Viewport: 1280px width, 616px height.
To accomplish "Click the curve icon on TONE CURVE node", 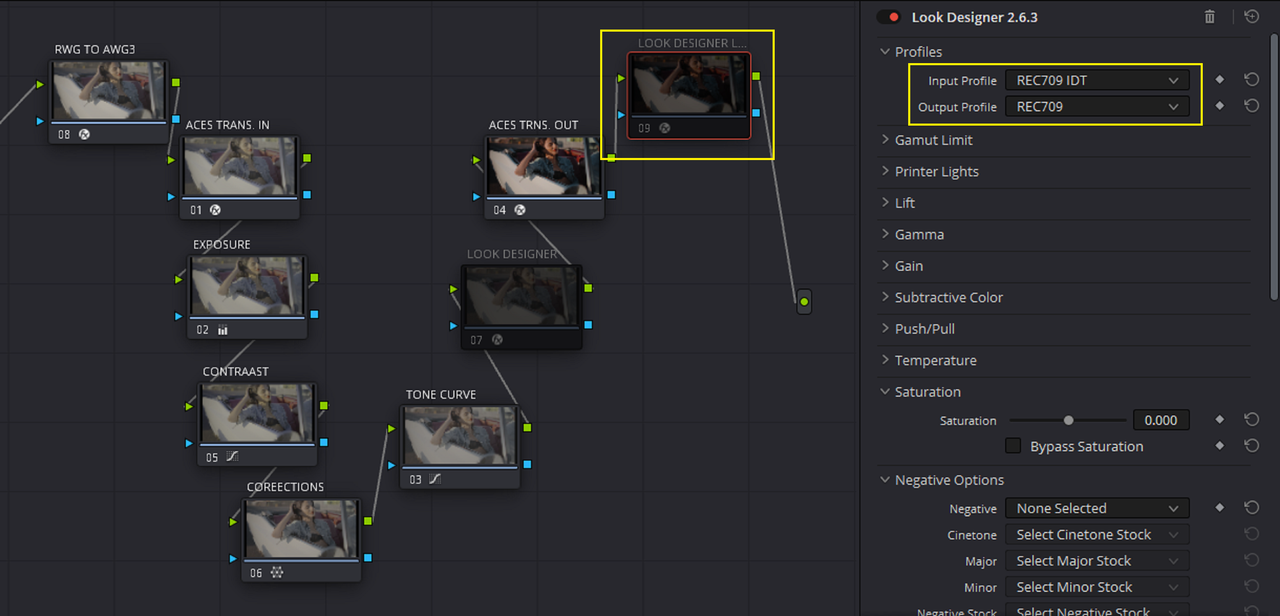I will tap(435, 480).
